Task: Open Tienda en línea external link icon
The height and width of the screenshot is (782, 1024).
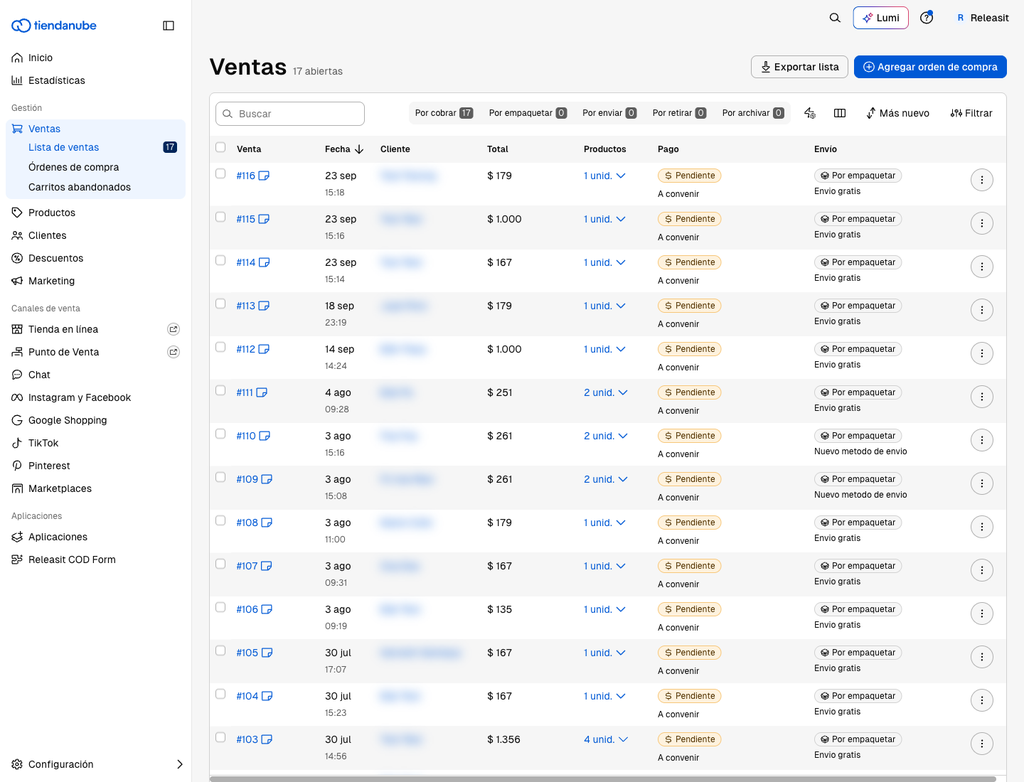Action: coord(173,329)
